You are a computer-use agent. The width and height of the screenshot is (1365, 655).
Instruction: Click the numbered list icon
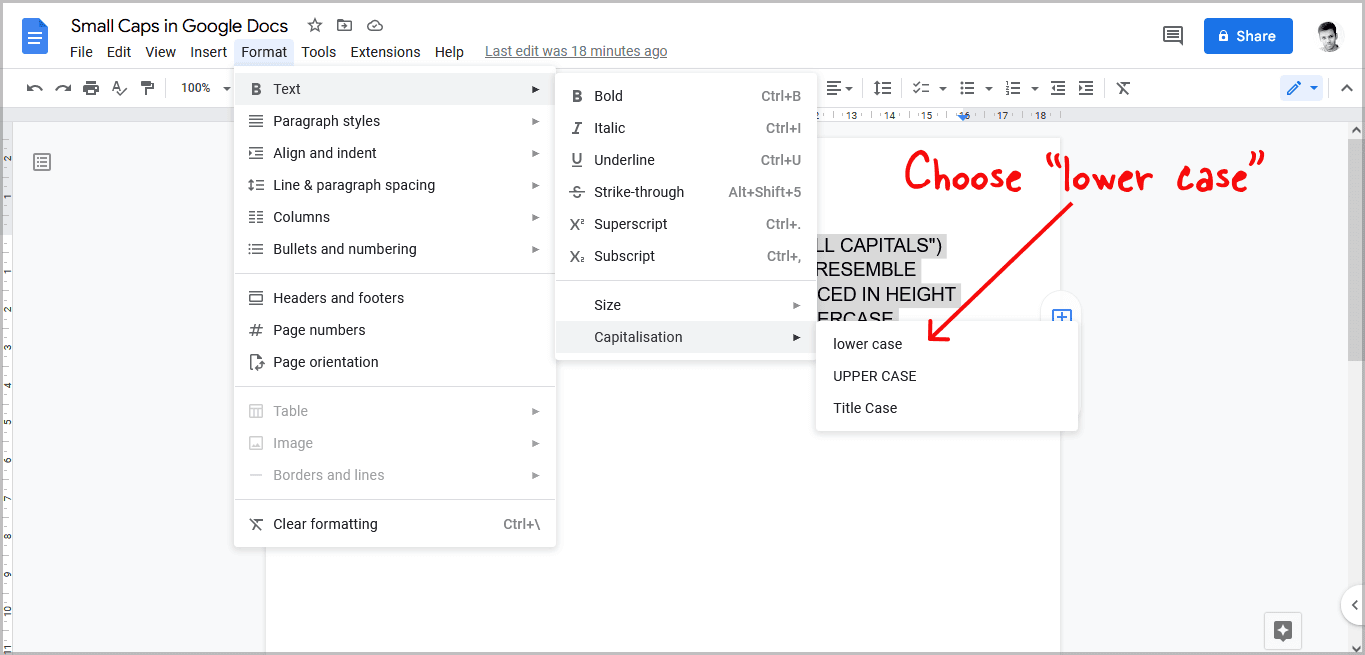(1013, 88)
